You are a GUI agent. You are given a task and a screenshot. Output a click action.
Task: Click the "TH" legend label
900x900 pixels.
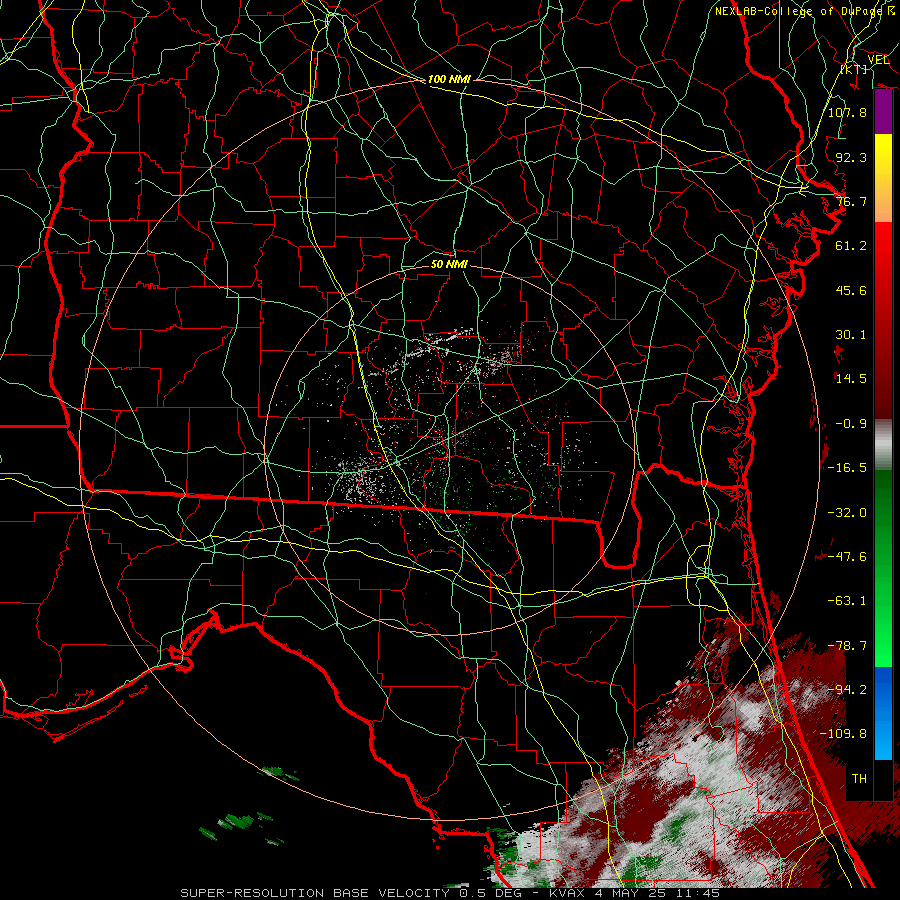coord(859,778)
